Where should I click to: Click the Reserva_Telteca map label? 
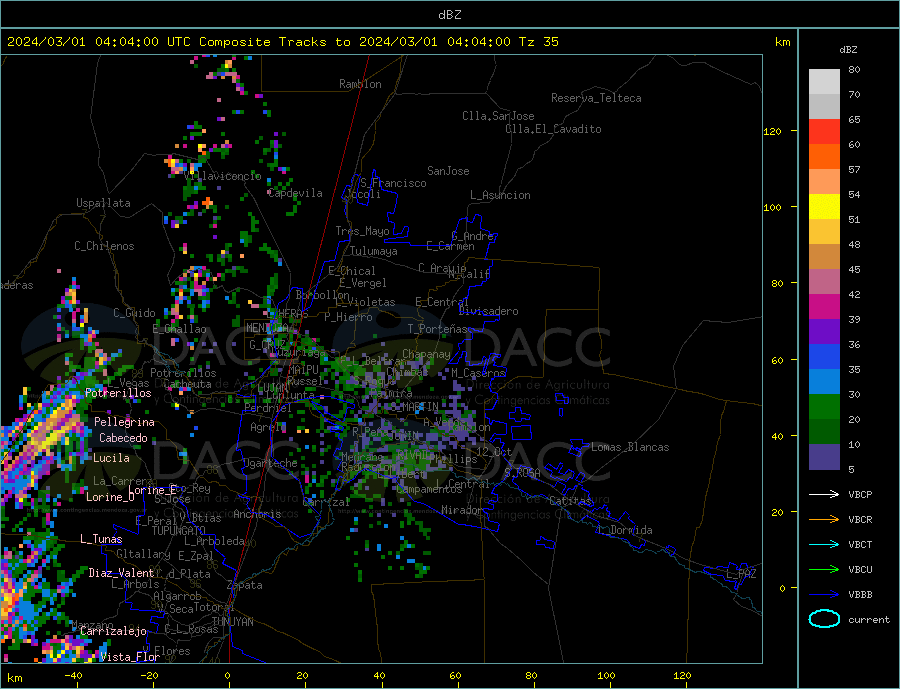click(x=596, y=98)
